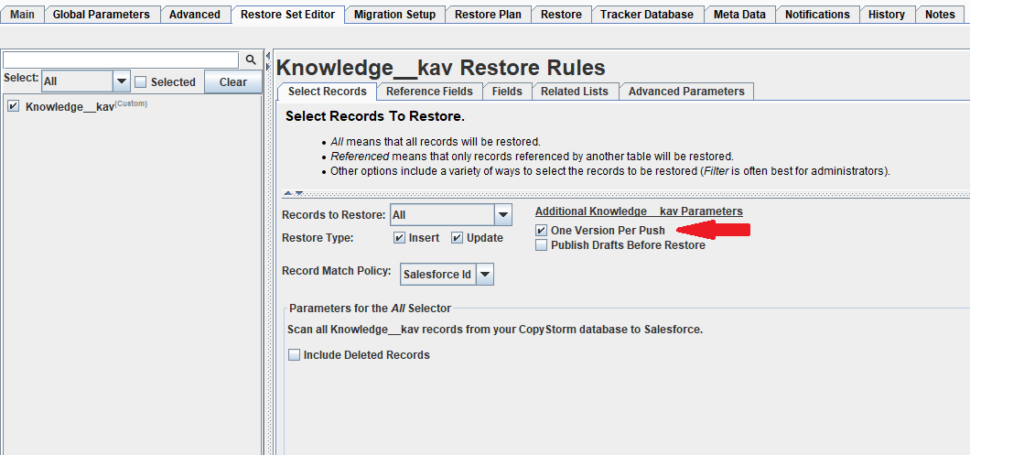Screen dimensions: 1024x455
Task: Collapse the split pane divider arrows
Action: pyautogui.click(x=268, y=61)
